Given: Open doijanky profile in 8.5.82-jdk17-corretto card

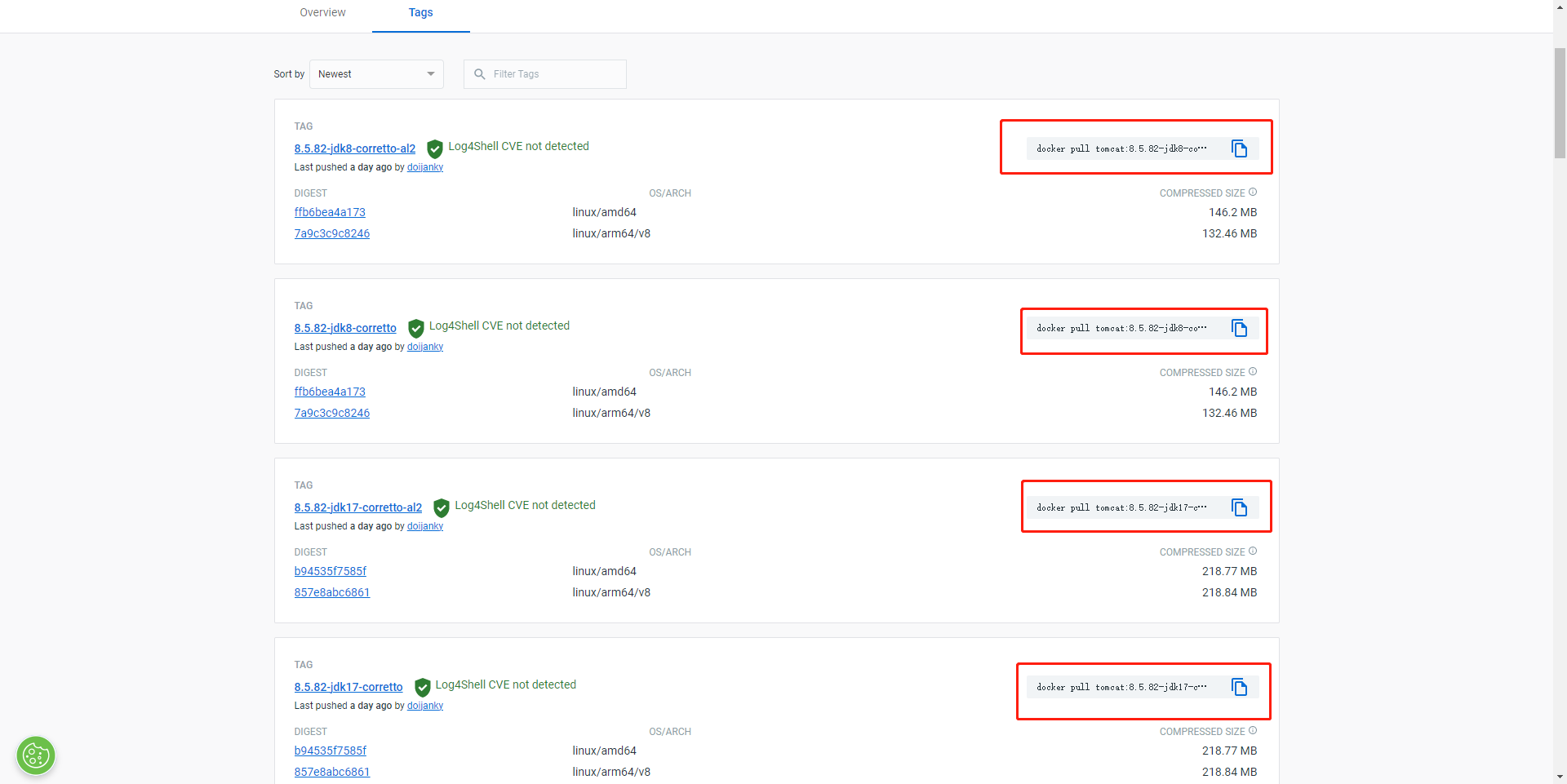Looking at the screenshot, I should tap(425, 706).
